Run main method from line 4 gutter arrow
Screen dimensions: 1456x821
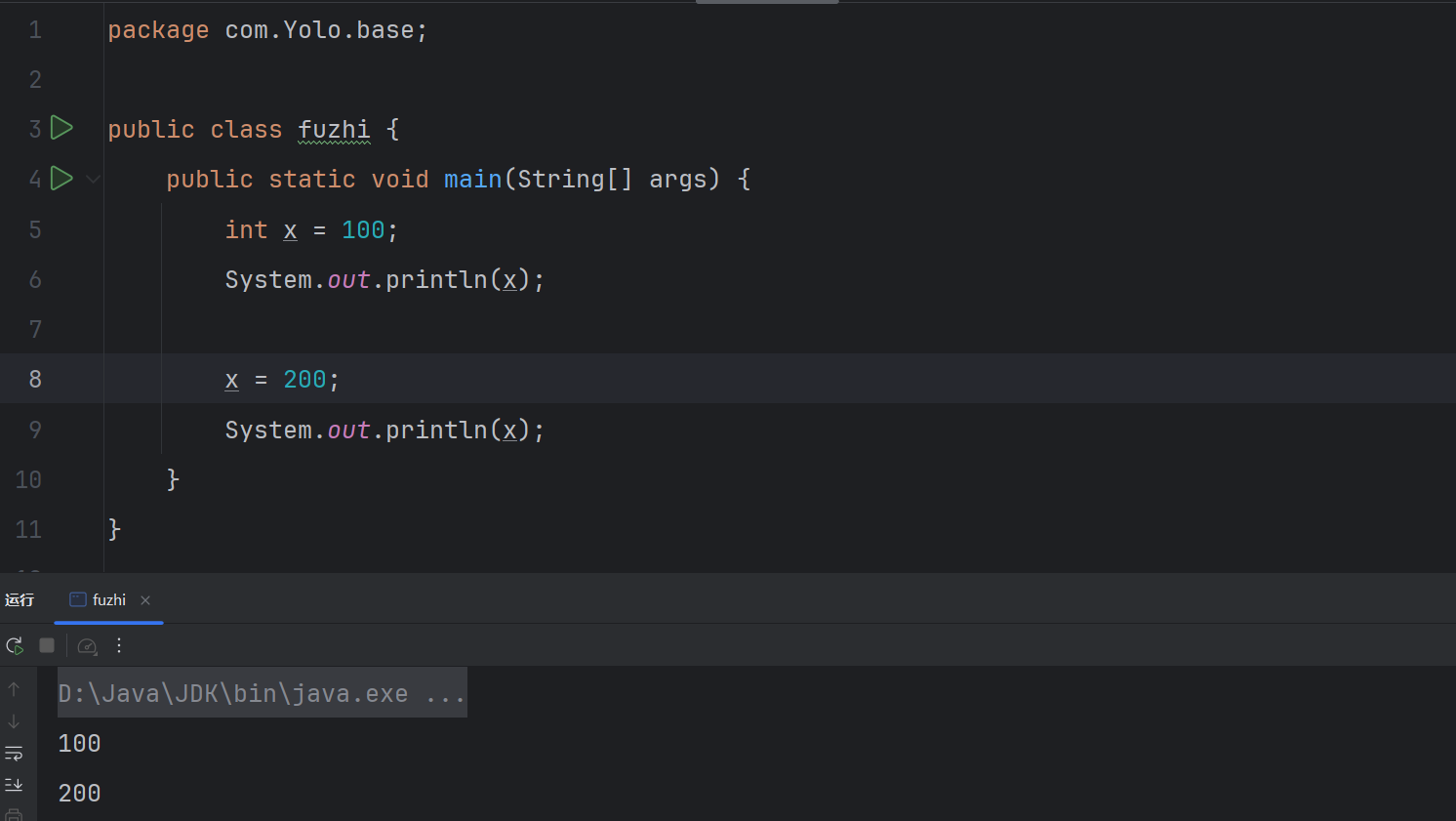pyautogui.click(x=61, y=178)
